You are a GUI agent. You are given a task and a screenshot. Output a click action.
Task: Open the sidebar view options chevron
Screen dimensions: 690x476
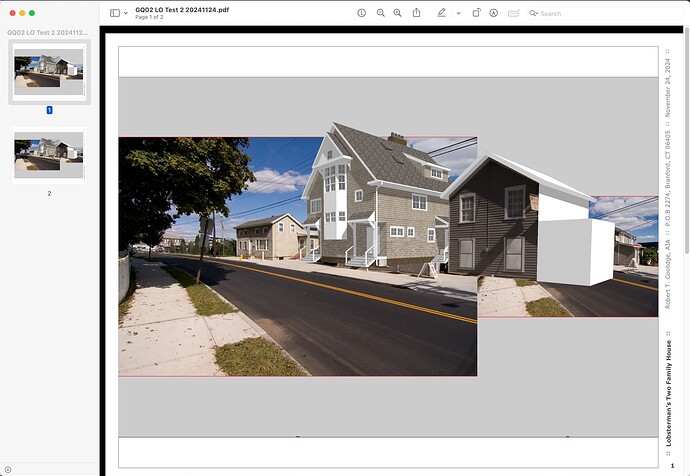pyautogui.click(x=126, y=13)
